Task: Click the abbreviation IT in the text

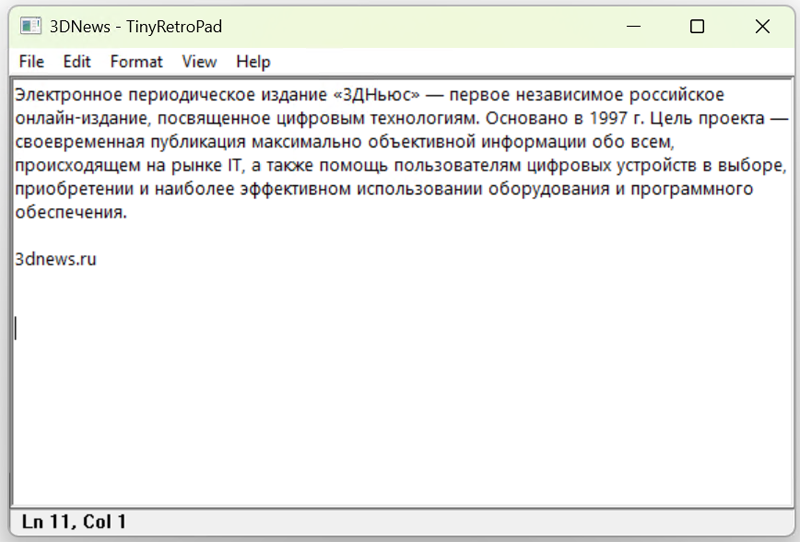Action: (x=233, y=165)
